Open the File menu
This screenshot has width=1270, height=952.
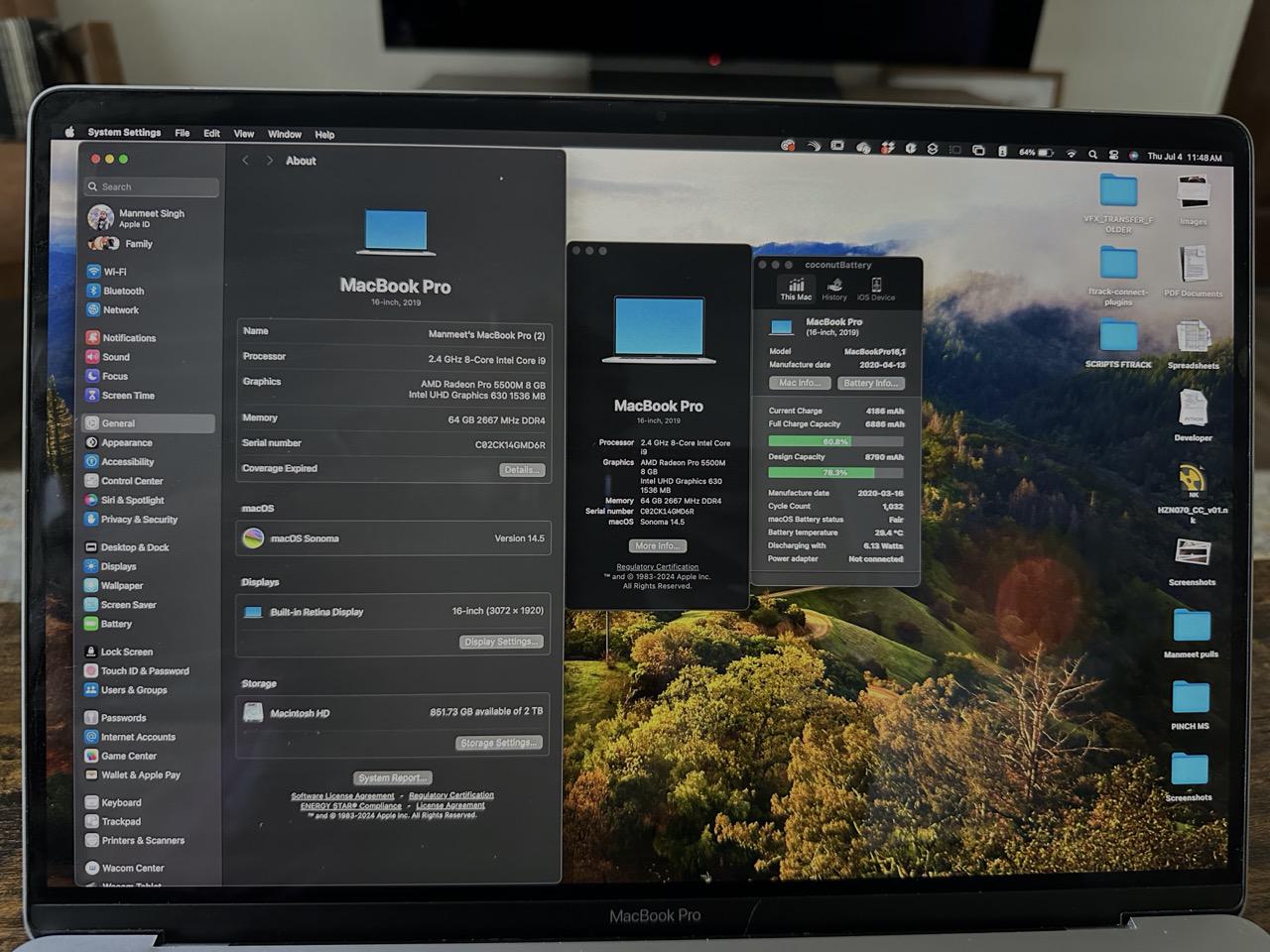(183, 133)
